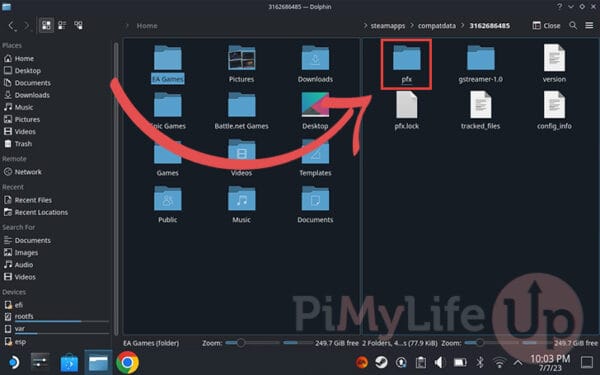
Task: Select the version file
Action: pyautogui.click(x=554, y=64)
